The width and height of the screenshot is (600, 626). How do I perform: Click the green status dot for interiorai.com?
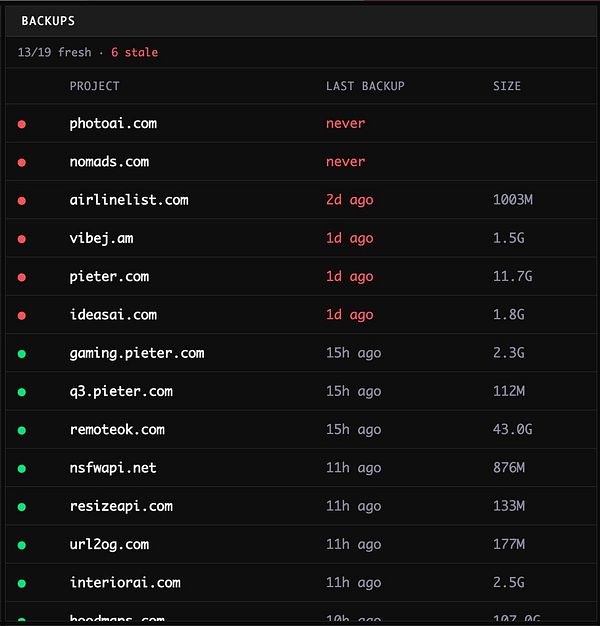(22, 584)
